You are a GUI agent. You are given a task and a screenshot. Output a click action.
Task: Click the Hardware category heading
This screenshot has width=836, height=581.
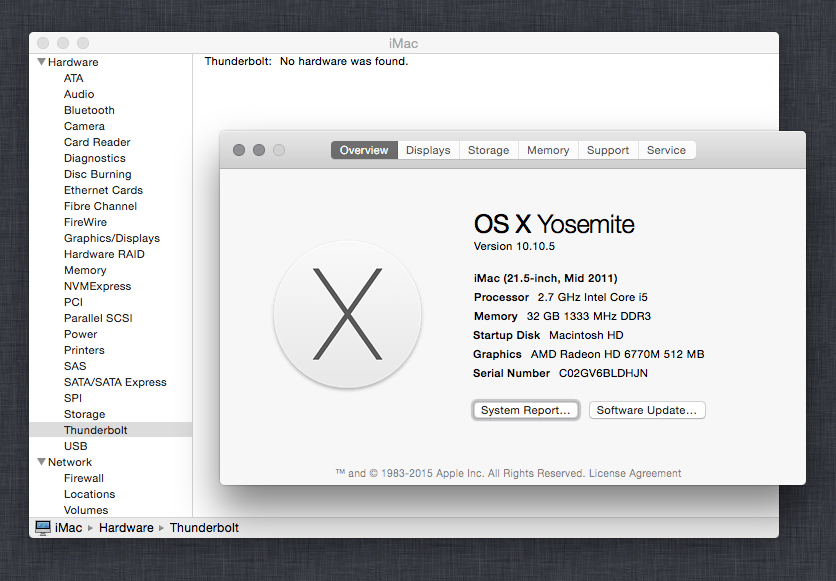(x=73, y=62)
